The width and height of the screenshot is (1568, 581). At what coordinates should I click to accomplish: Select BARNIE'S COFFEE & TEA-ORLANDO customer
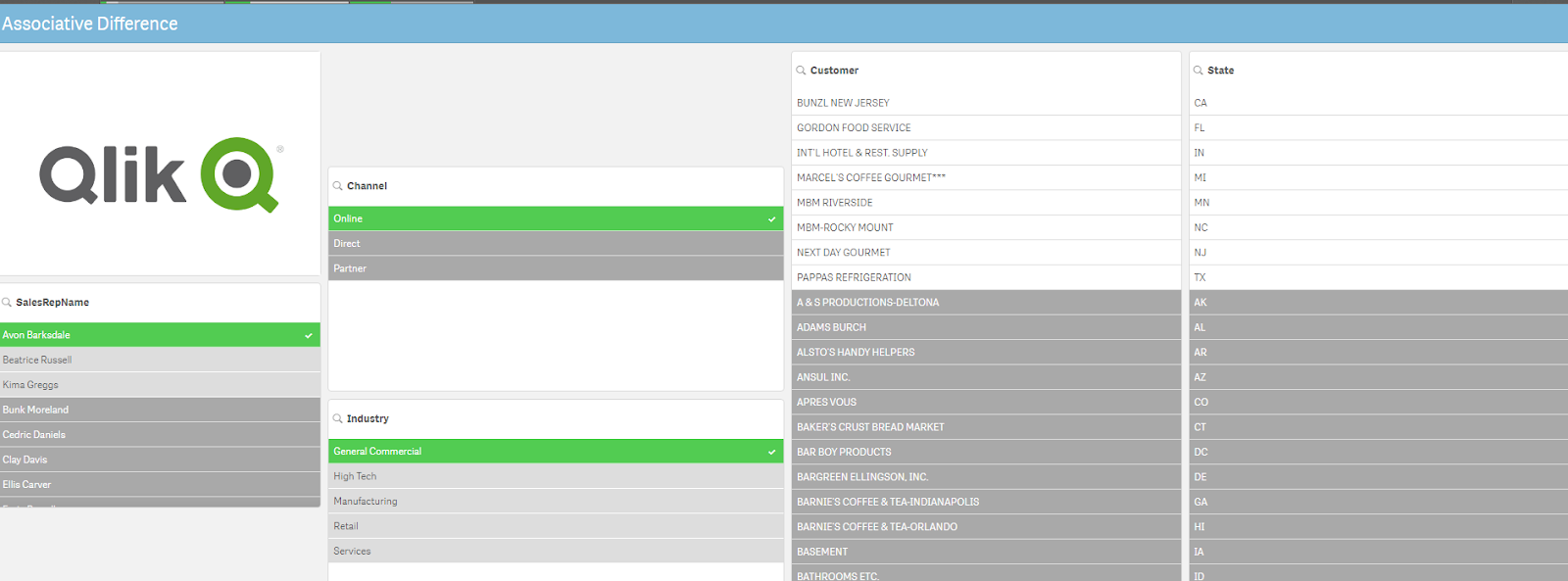(x=986, y=527)
